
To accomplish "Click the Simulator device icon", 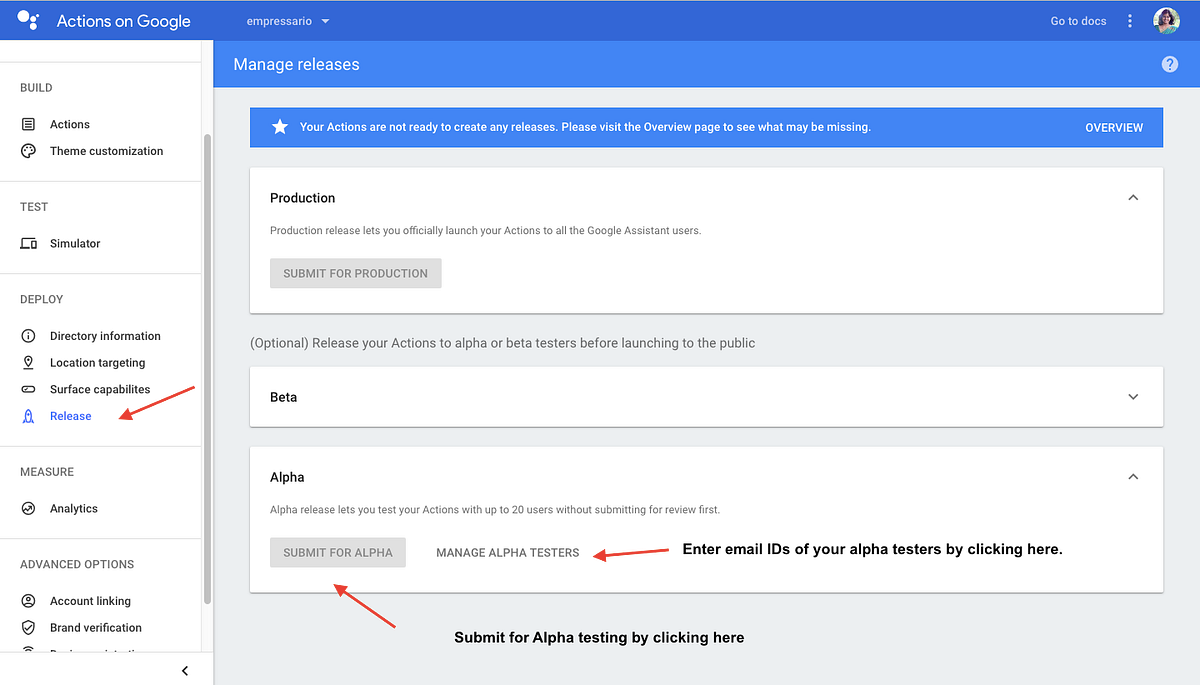I will (29, 243).
